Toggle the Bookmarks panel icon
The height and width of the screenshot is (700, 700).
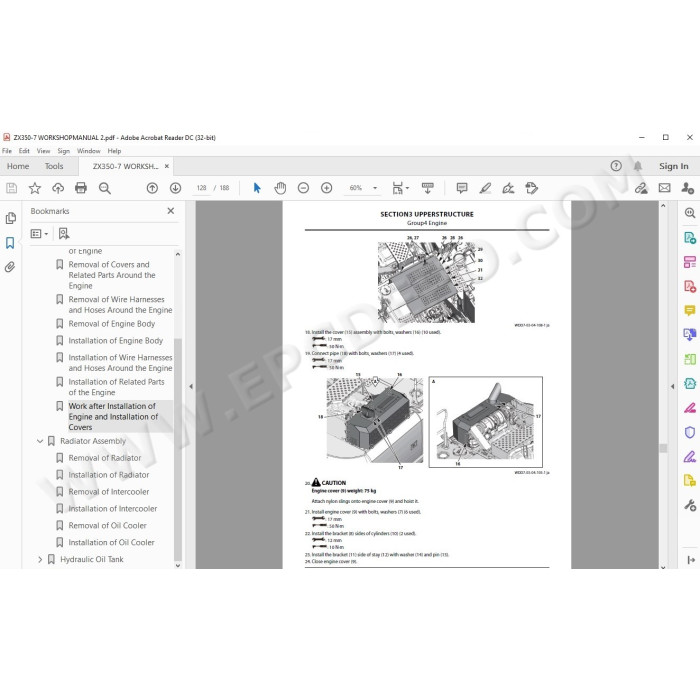[x=10, y=243]
